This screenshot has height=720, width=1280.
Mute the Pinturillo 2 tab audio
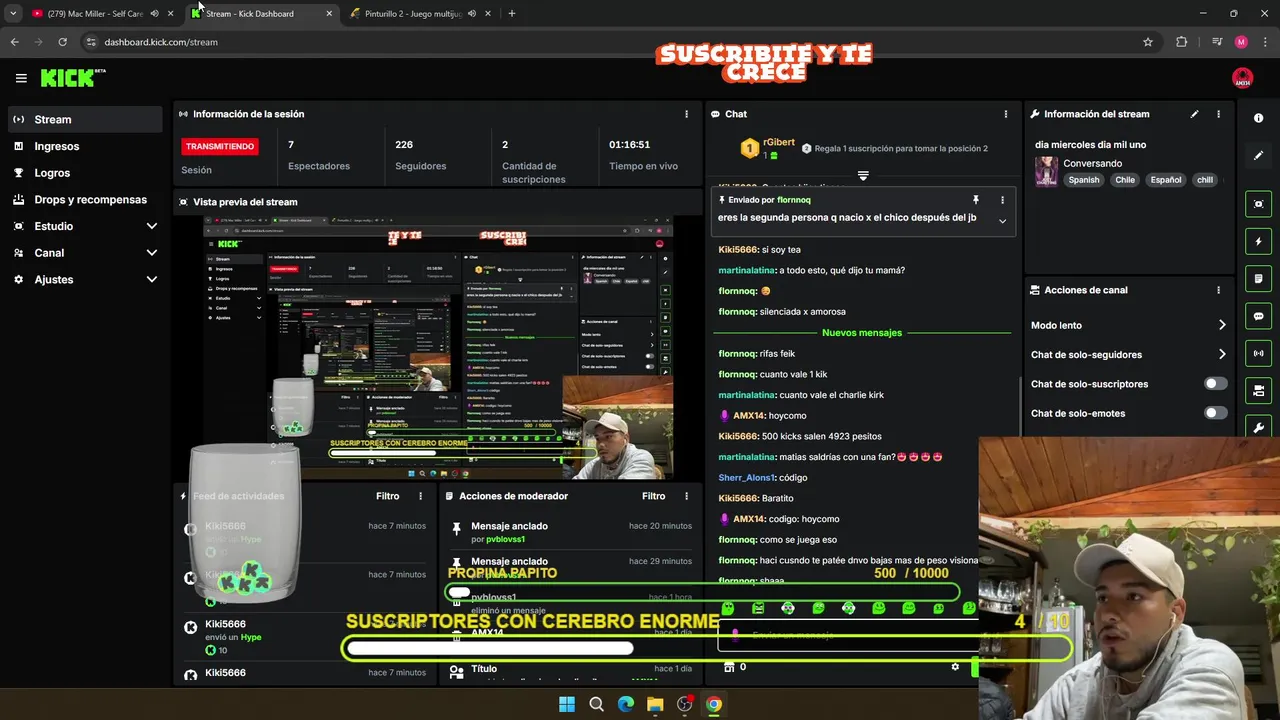click(x=471, y=14)
